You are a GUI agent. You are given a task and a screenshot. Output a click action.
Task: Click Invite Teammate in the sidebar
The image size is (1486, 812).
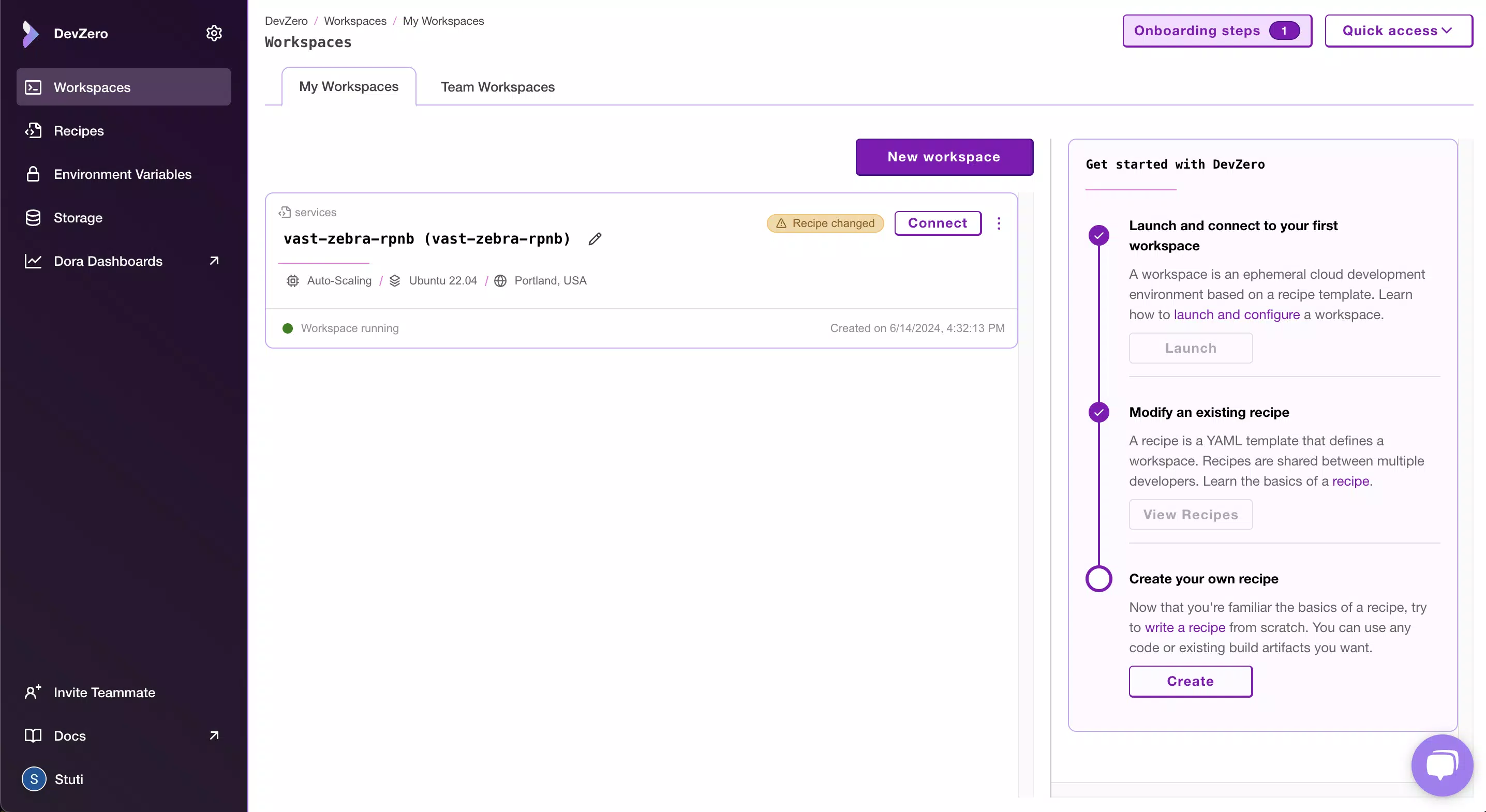124,692
